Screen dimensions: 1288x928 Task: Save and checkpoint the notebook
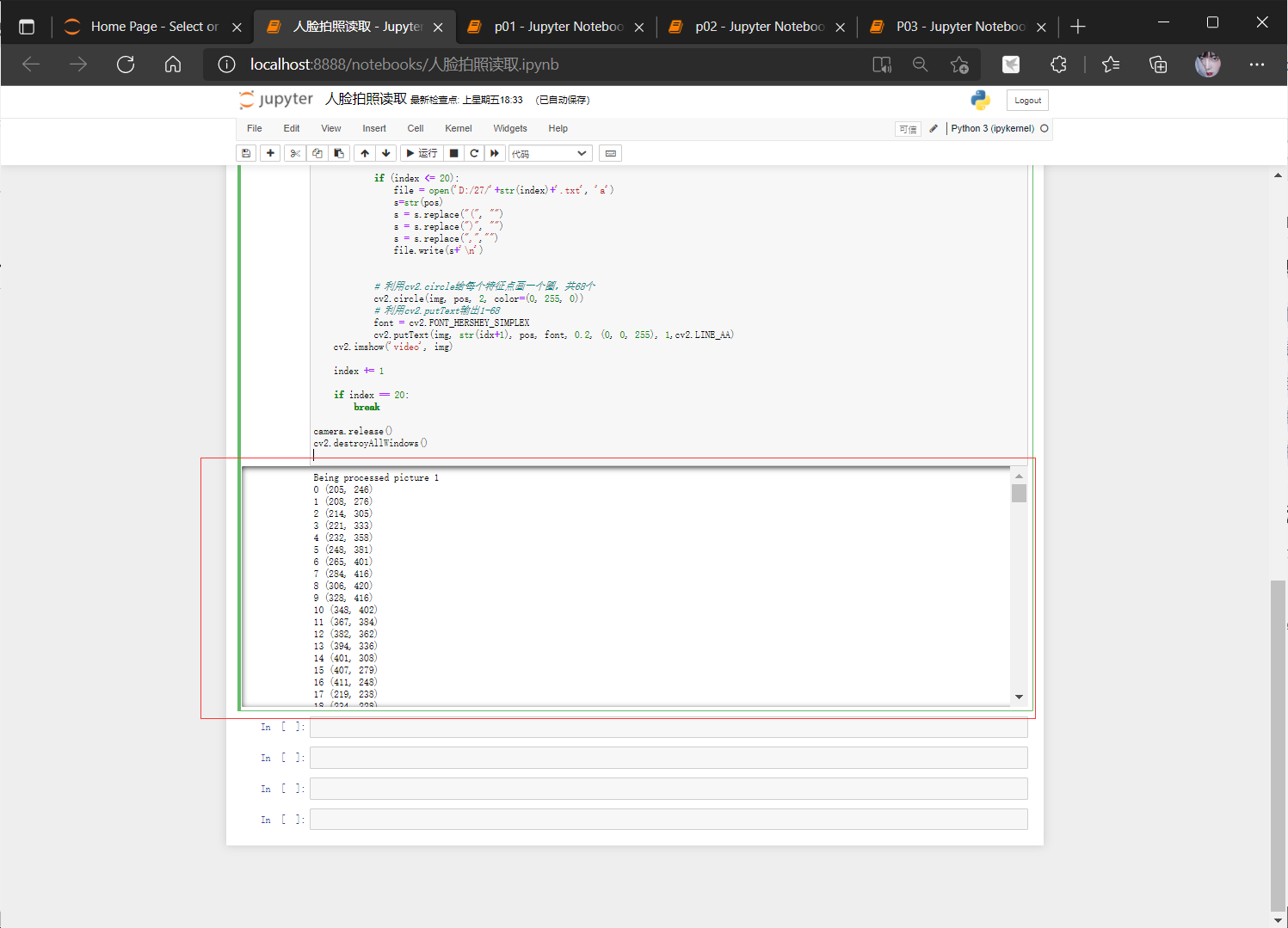click(246, 153)
